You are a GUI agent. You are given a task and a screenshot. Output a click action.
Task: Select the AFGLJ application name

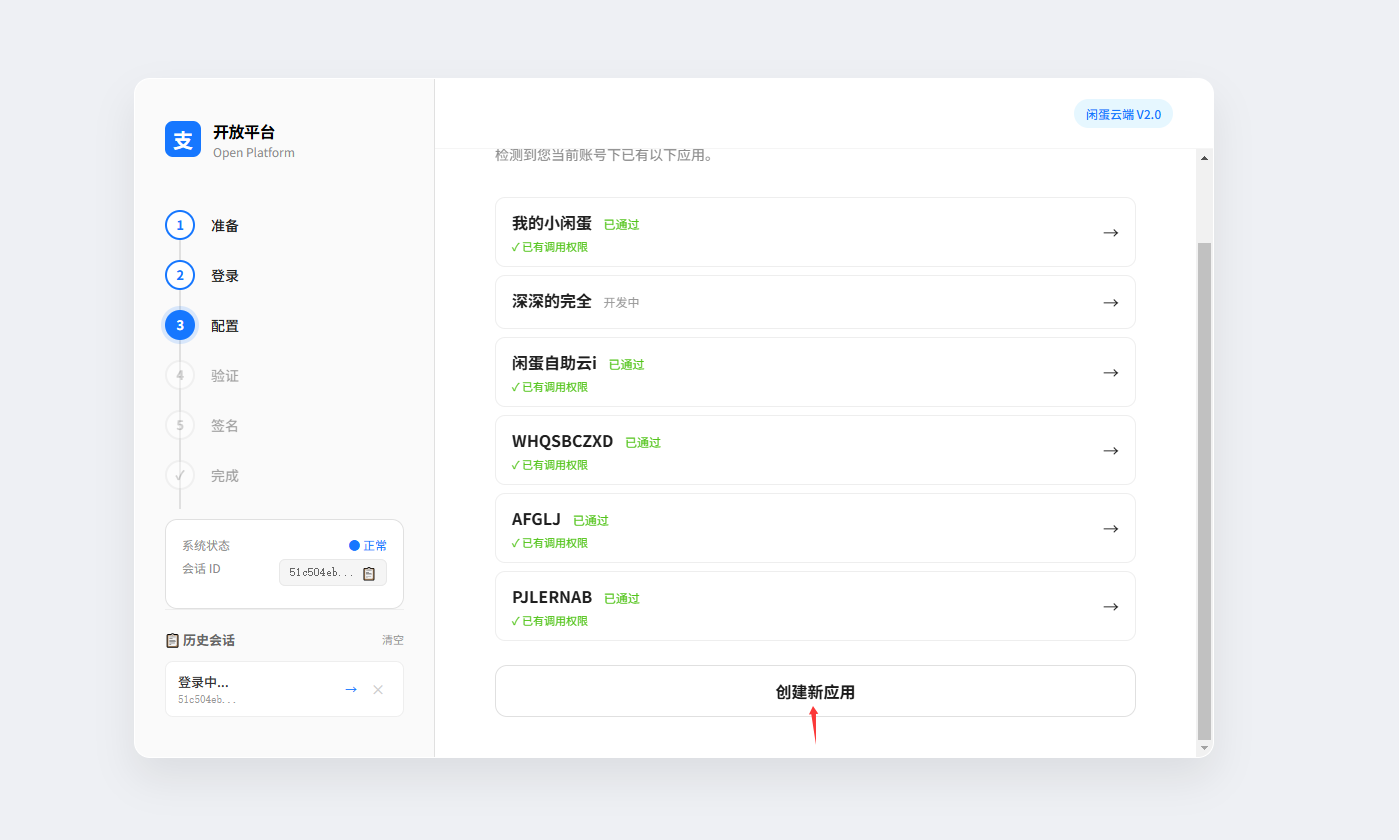coord(536,519)
